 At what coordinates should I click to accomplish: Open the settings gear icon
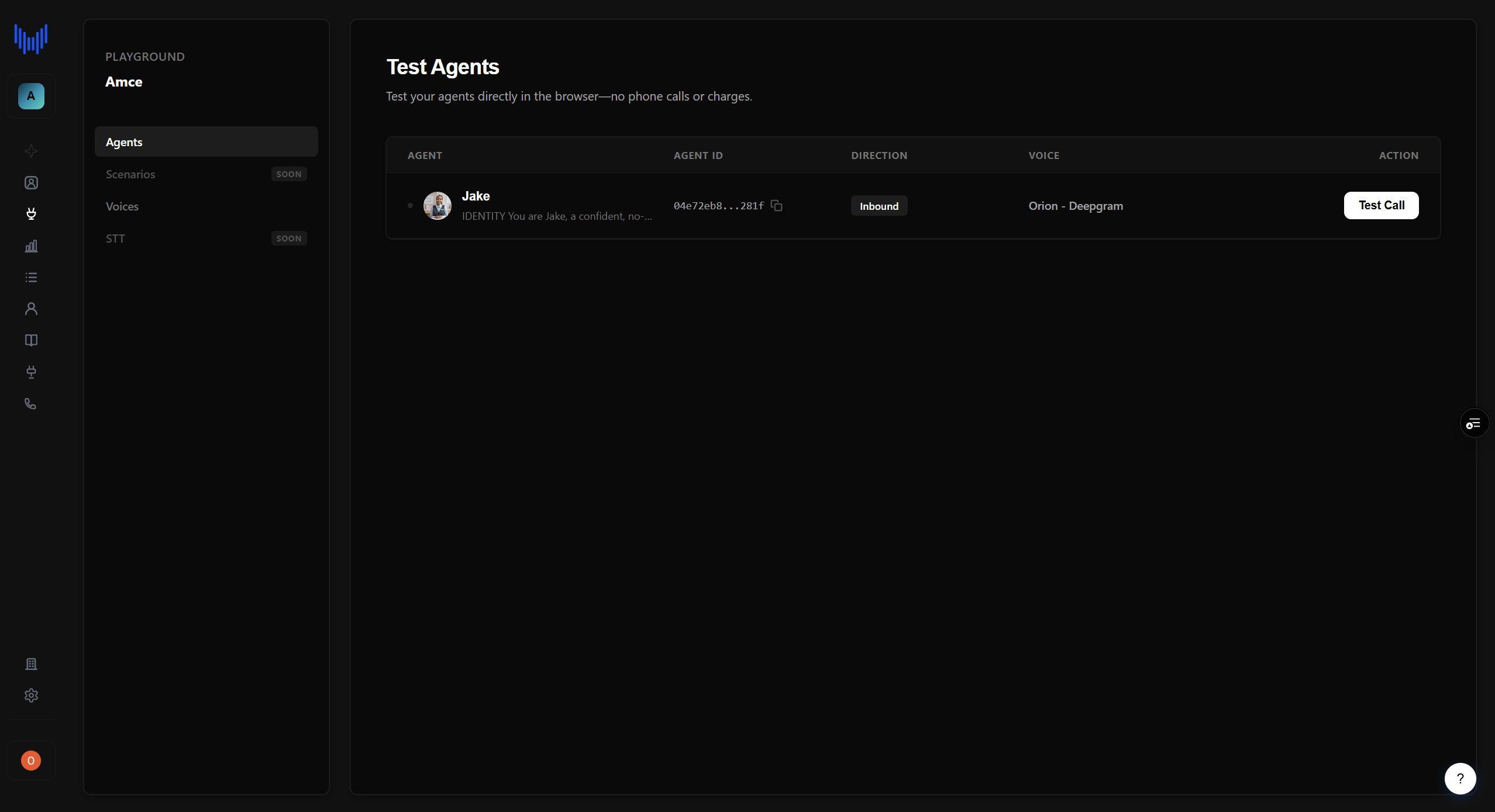coord(31,695)
